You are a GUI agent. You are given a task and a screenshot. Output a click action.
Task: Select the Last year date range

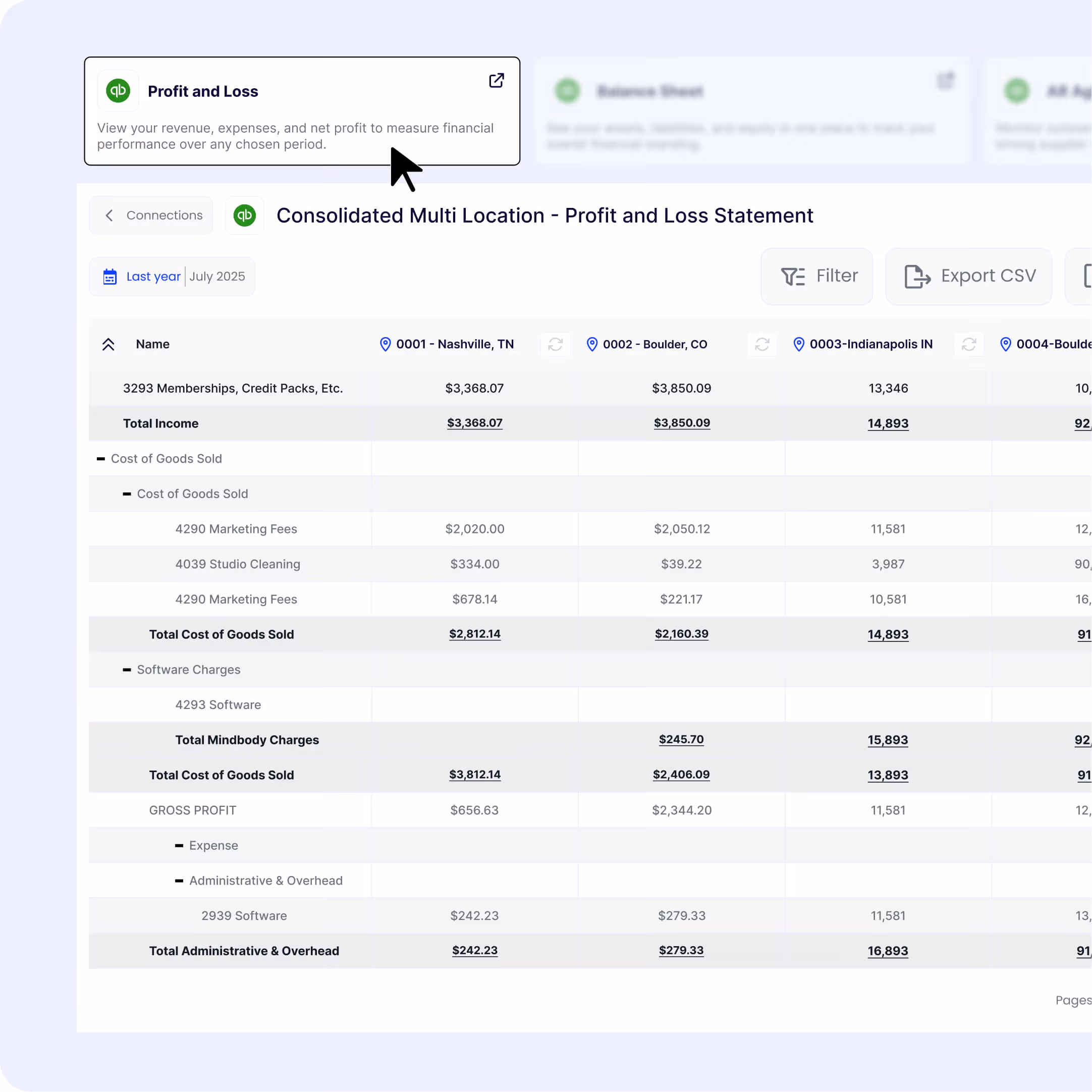point(153,277)
